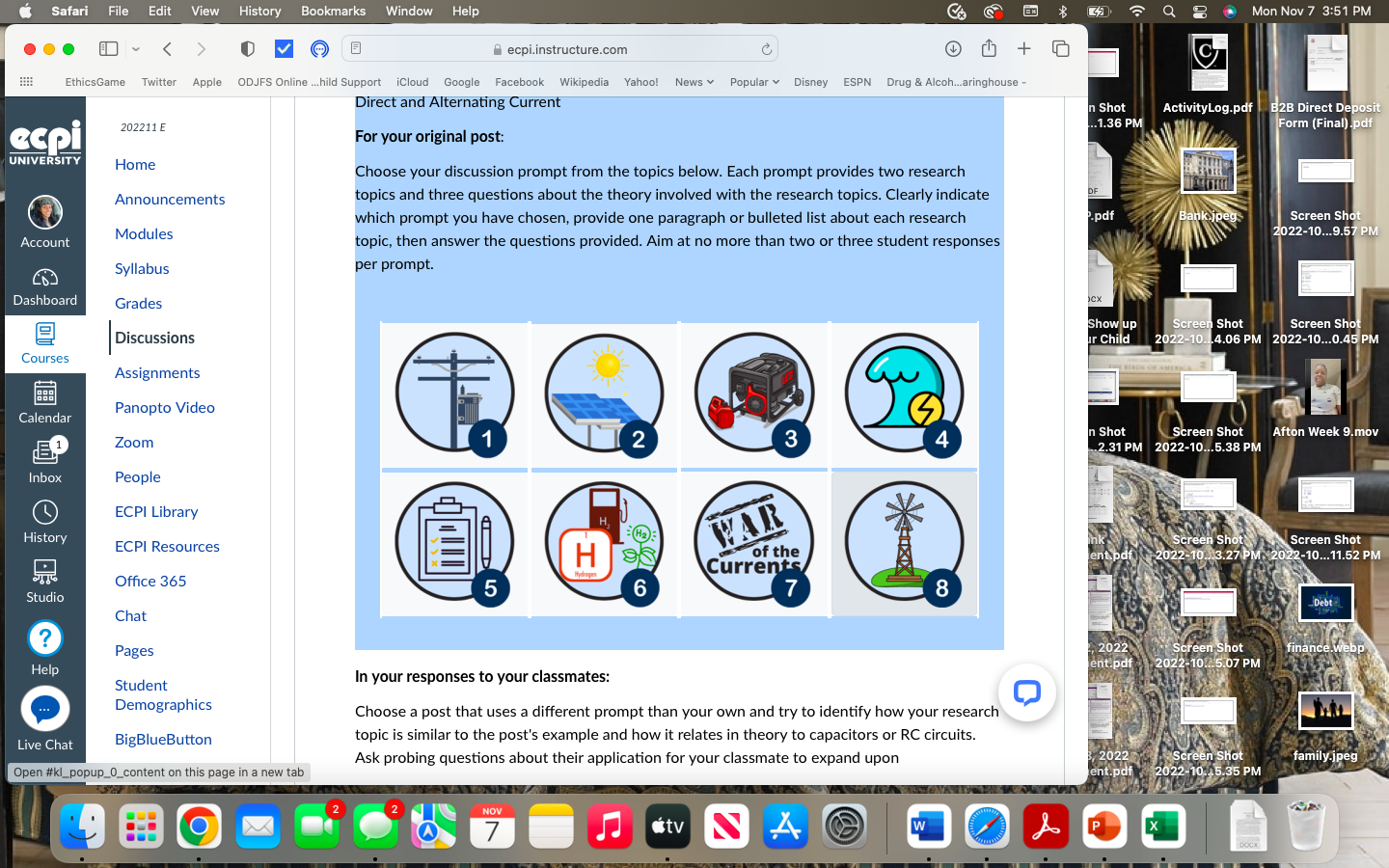Open Student Demographics link
Image resolution: width=1389 pixels, height=868 pixels.
[163, 695]
